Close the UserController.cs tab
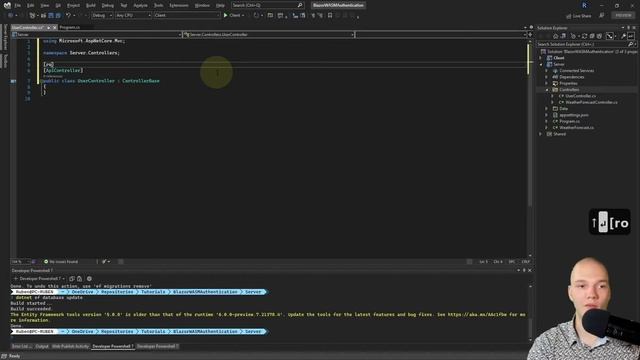 (x=55, y=27)
